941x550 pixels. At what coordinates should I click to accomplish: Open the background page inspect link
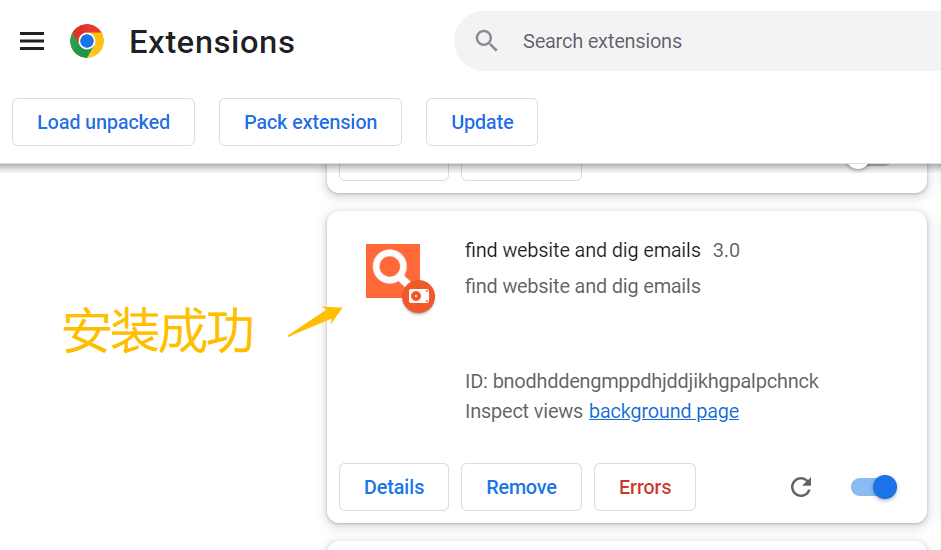point(664,411)
